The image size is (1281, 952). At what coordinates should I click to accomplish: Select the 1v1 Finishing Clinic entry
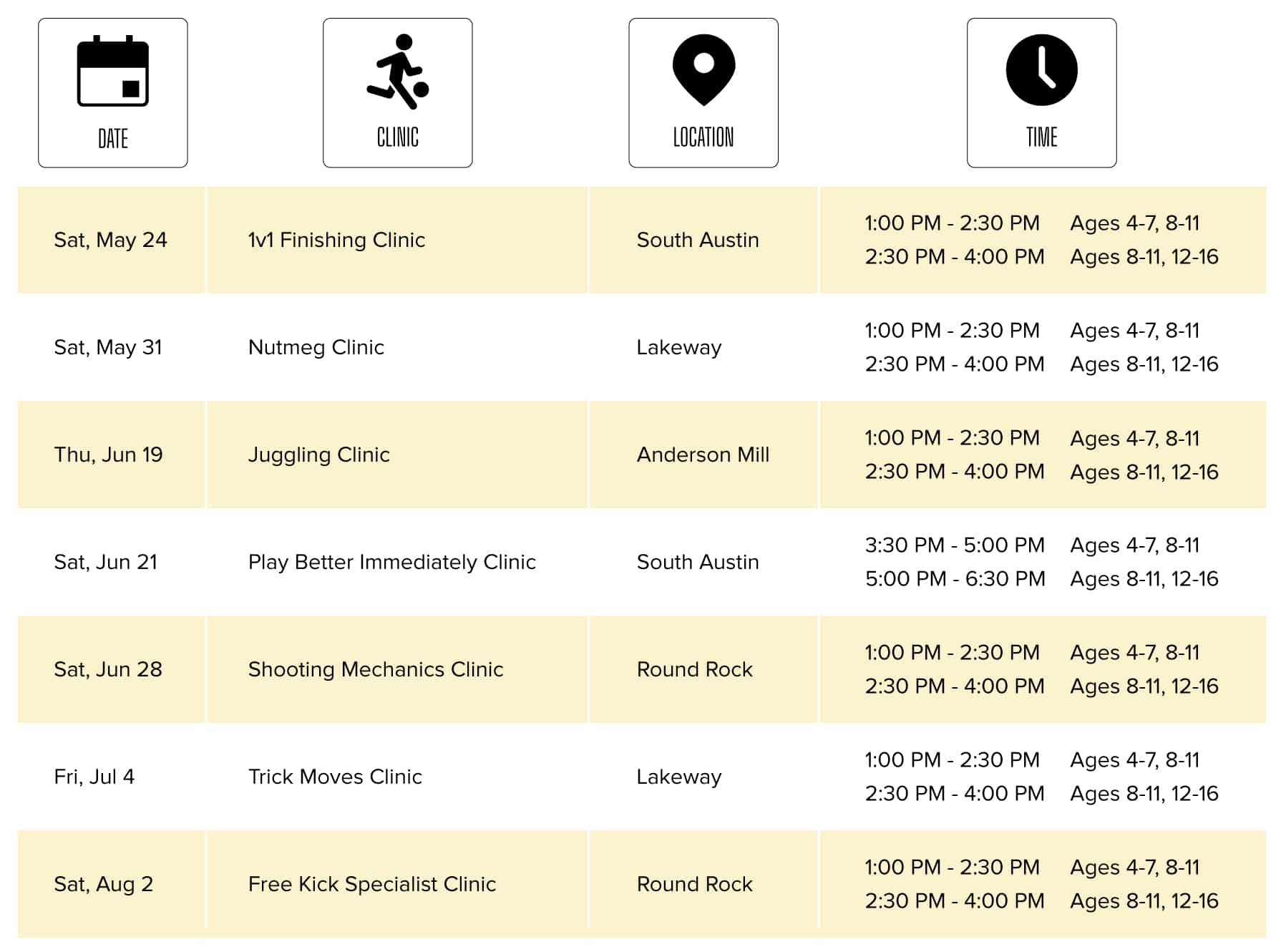[336, 240]
